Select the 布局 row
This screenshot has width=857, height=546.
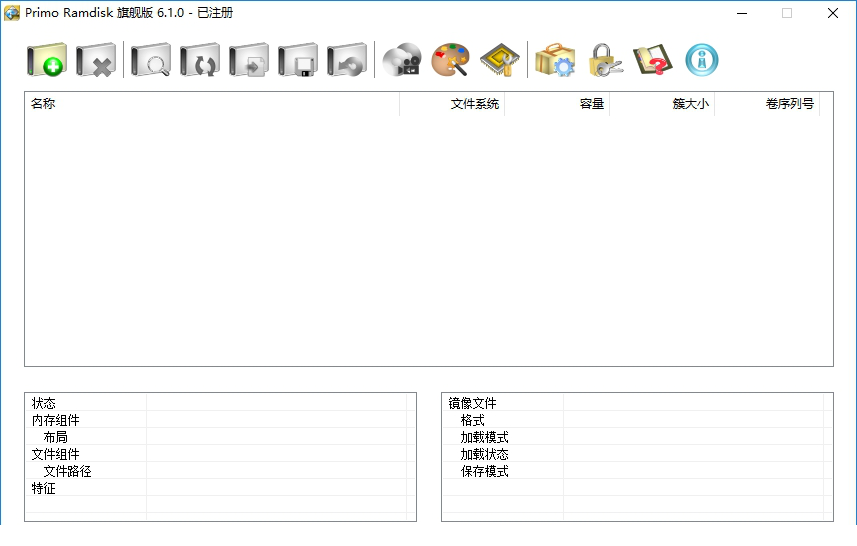pos(220,437)
